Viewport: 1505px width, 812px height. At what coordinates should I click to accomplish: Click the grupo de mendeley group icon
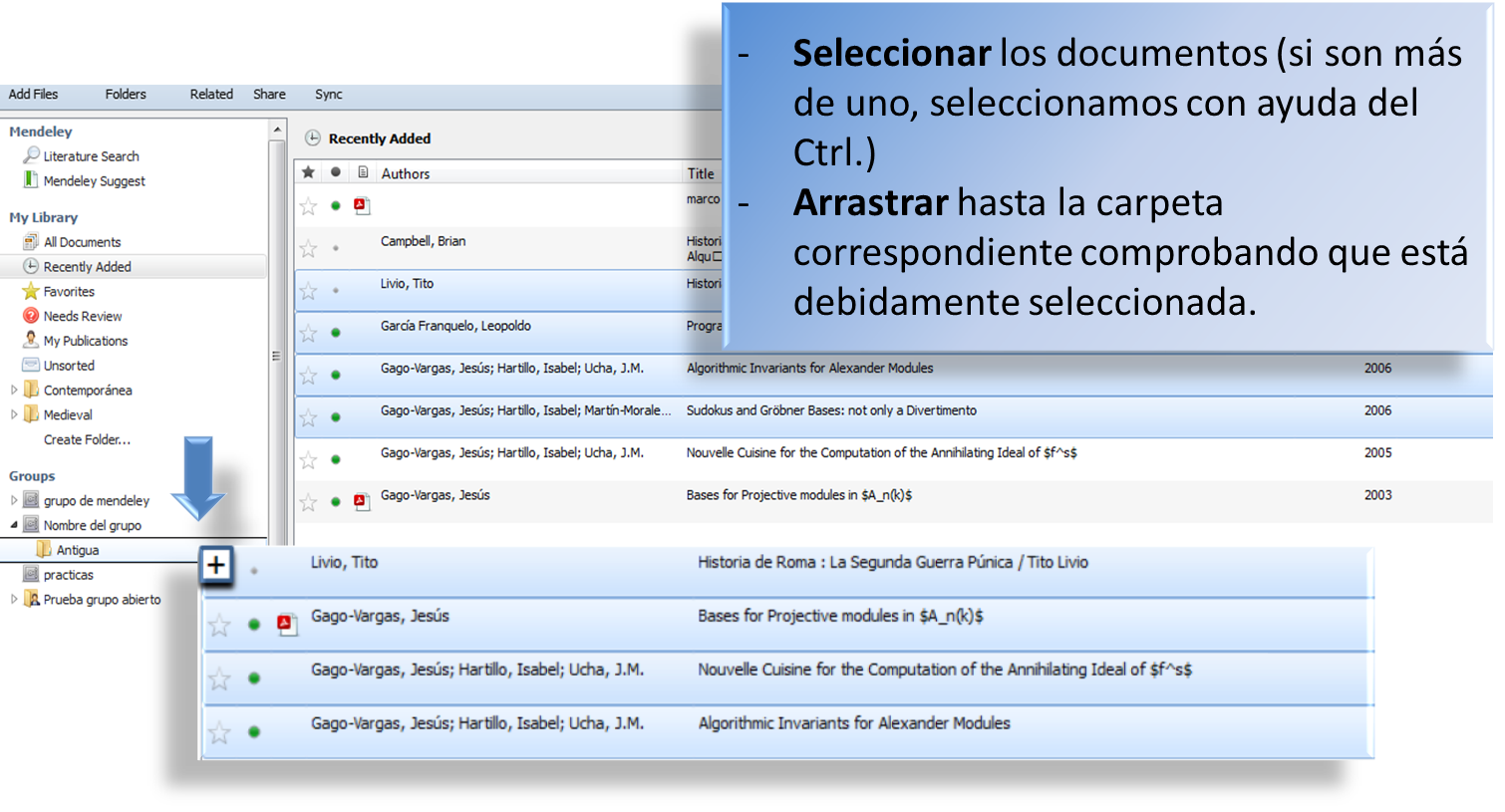point(32,500)
